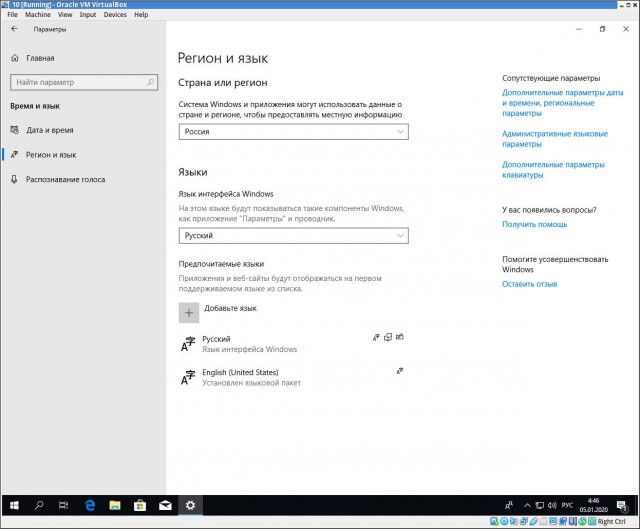Screen dimensions: 640x529
Task: Open the VirtualBox Machine menu
Action: click(38, 15)
